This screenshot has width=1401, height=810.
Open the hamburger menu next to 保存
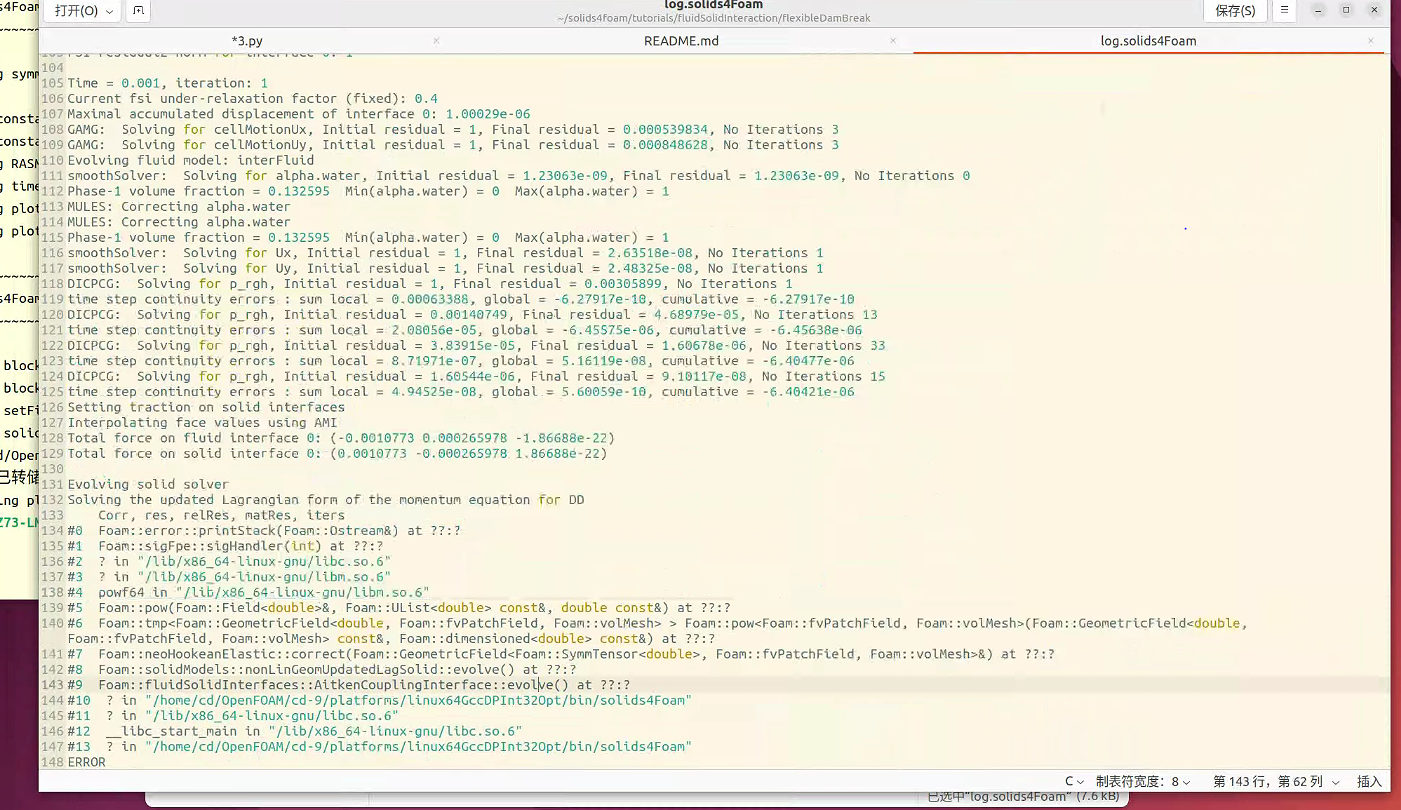(1285, 10)
